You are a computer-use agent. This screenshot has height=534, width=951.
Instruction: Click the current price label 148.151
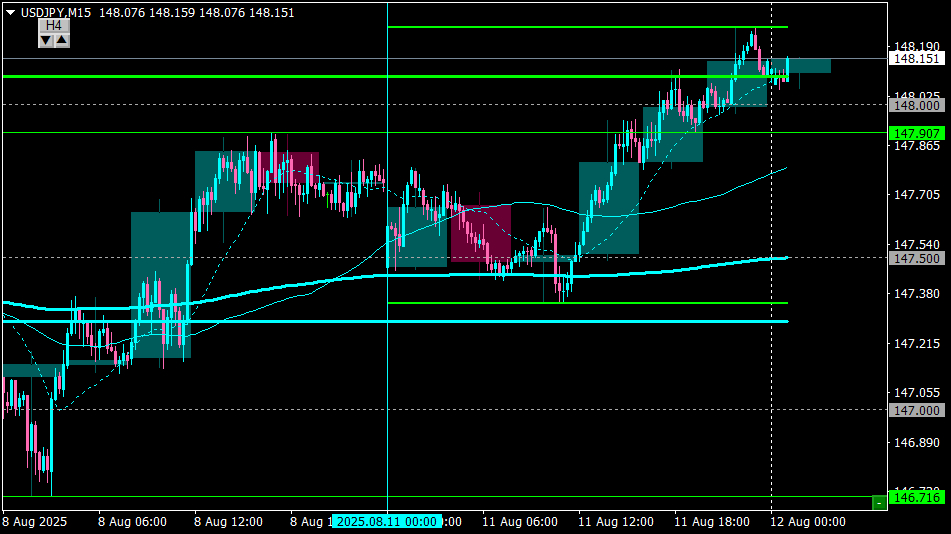click(916, 59)
